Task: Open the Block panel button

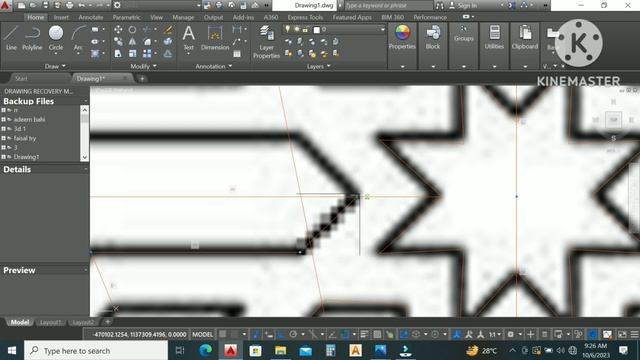Action: coord(433,38)
